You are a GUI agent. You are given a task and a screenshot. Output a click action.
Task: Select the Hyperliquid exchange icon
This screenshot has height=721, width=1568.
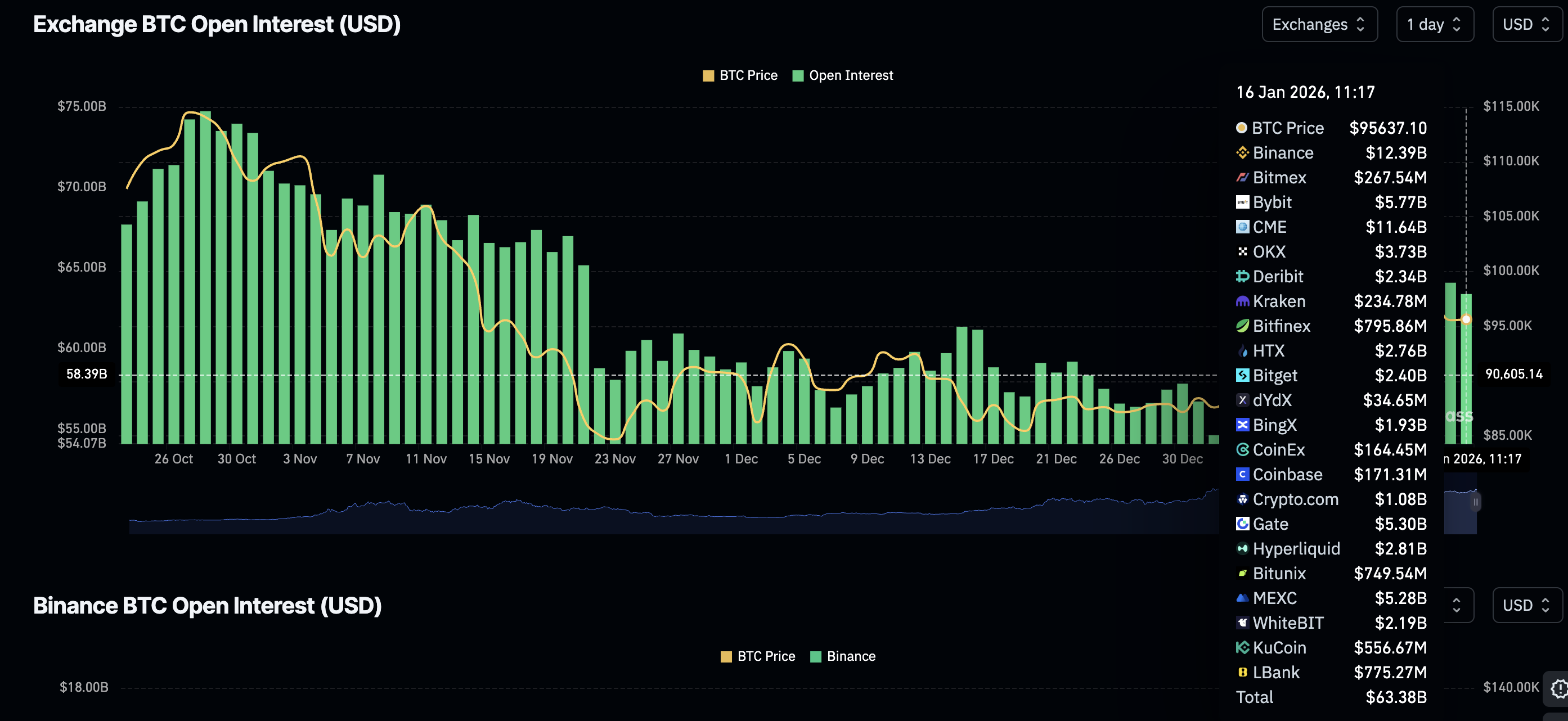(x=1242, y=548)
